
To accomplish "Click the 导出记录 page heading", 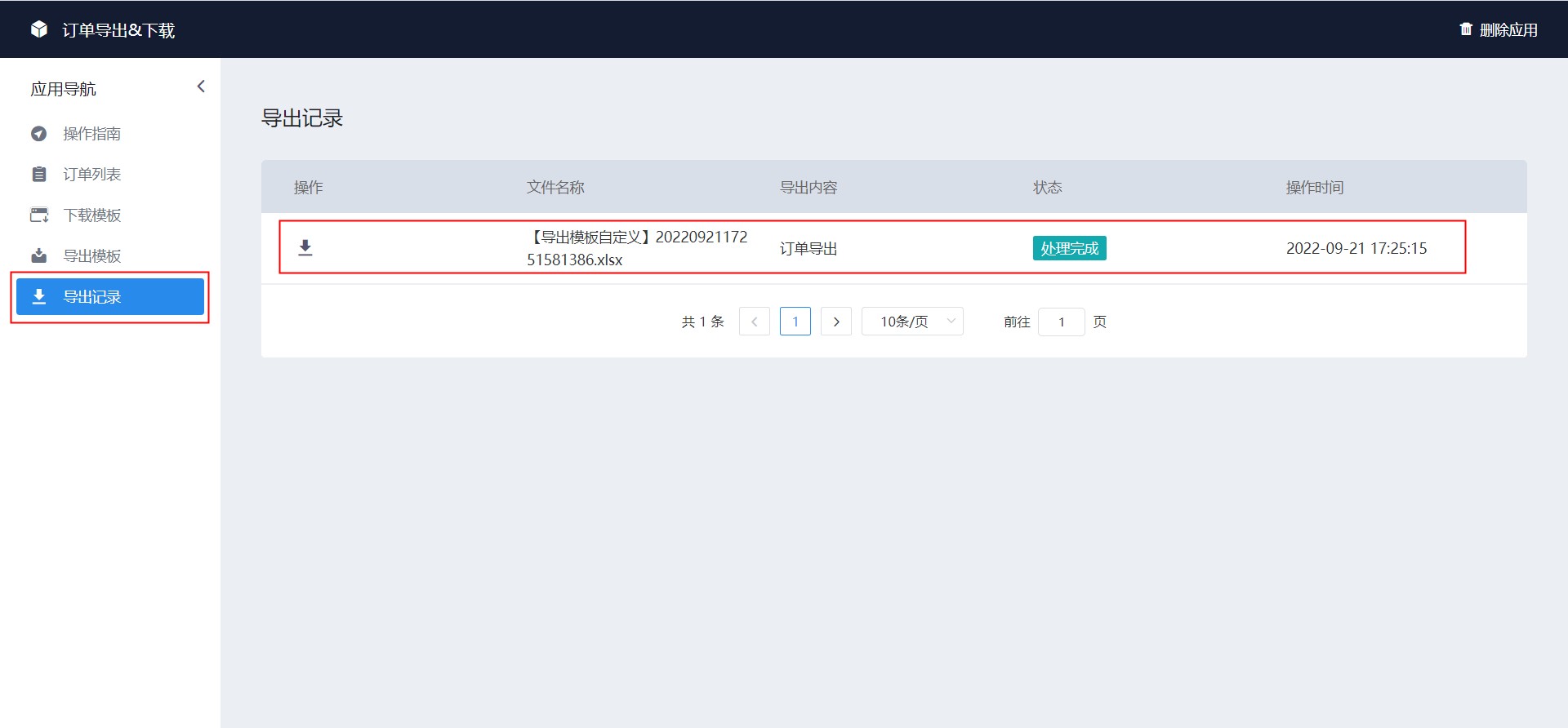I will (x=302, y=118).
